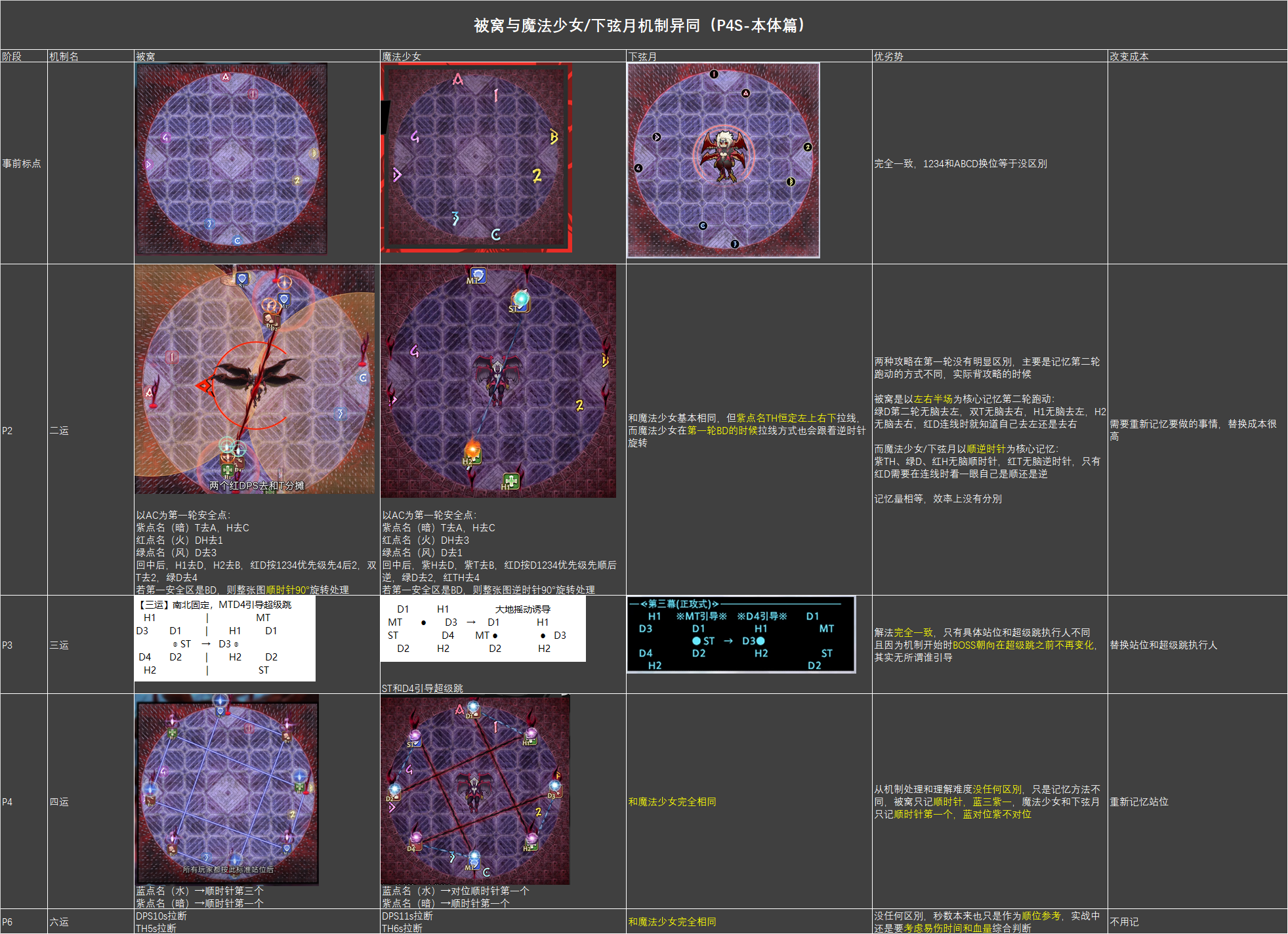The image size is (1288, 934).
Task: Click boss sprite in 下弦月 marker image
Action: 723,156
